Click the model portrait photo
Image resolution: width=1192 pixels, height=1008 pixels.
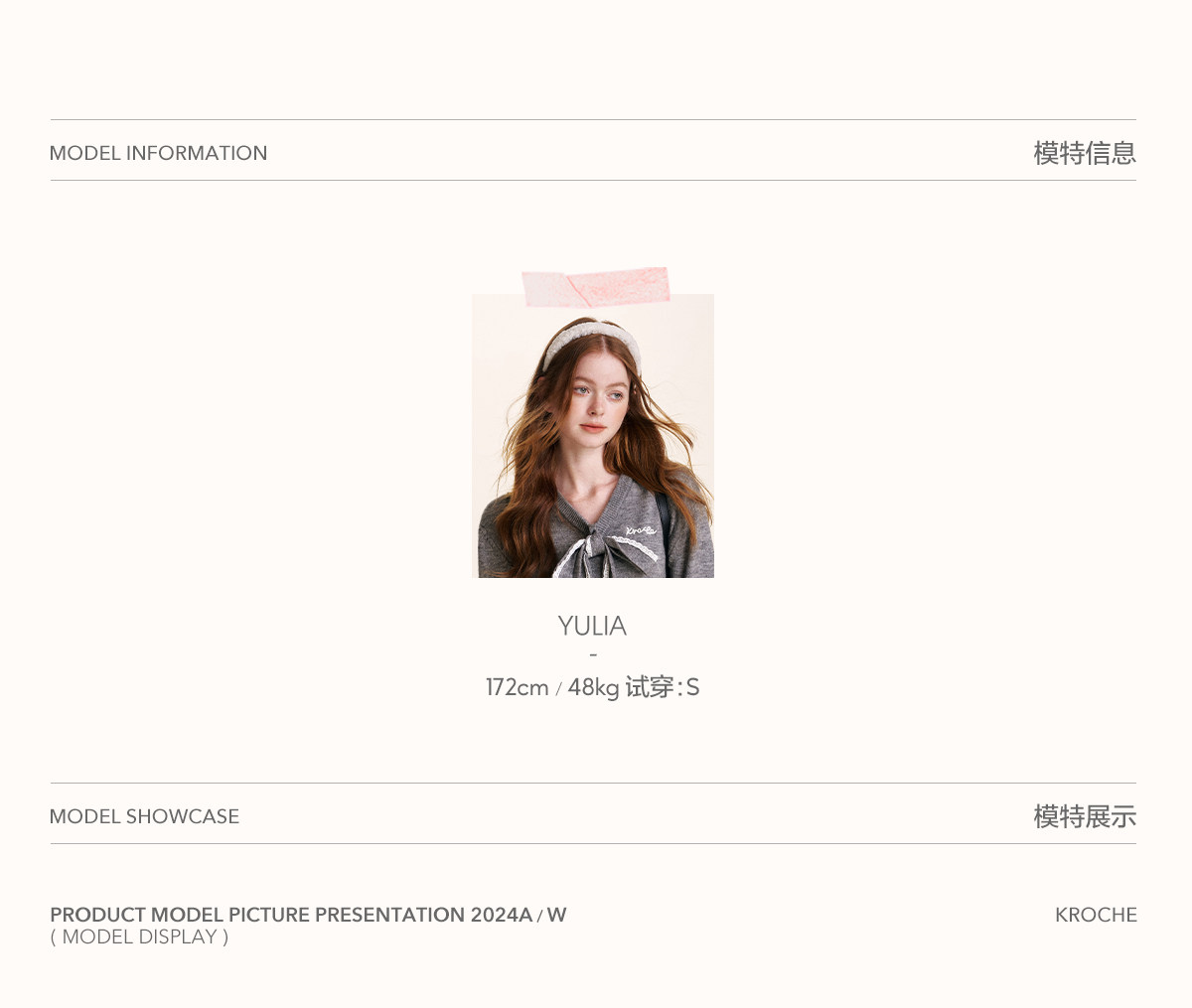[x=593, y=435]
